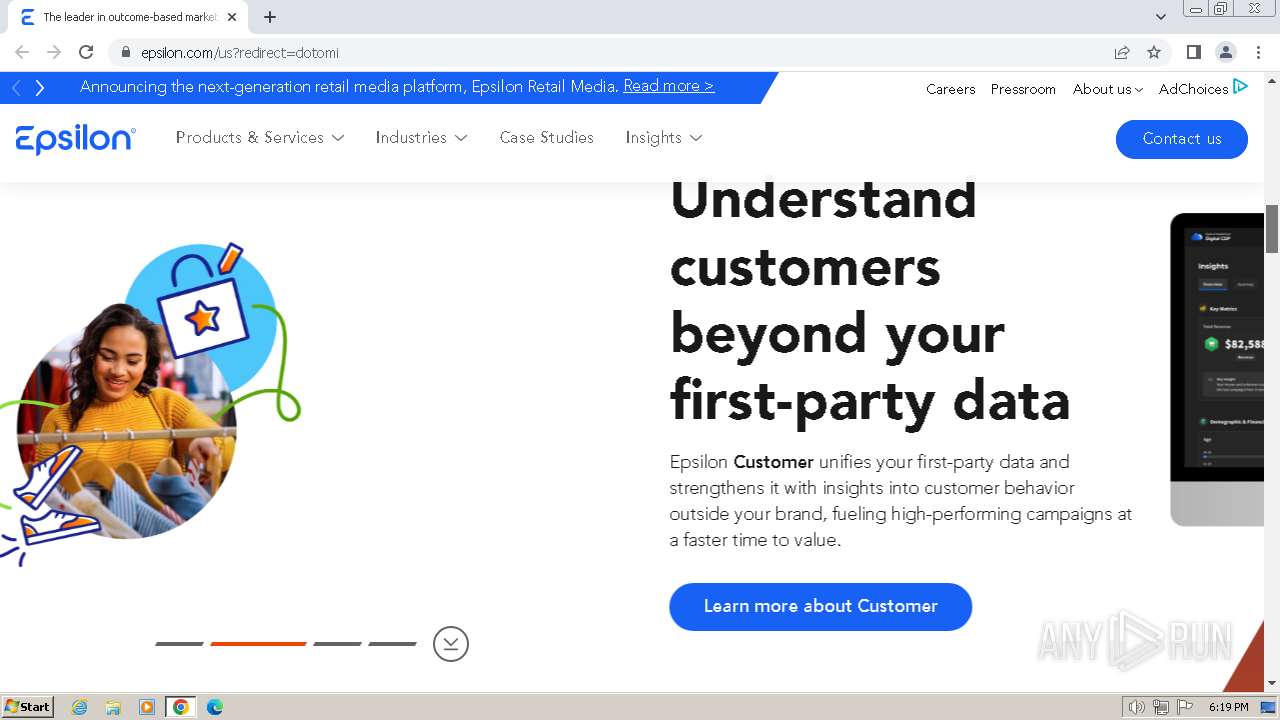Expand the About us dropdown

click(1107, 89)
